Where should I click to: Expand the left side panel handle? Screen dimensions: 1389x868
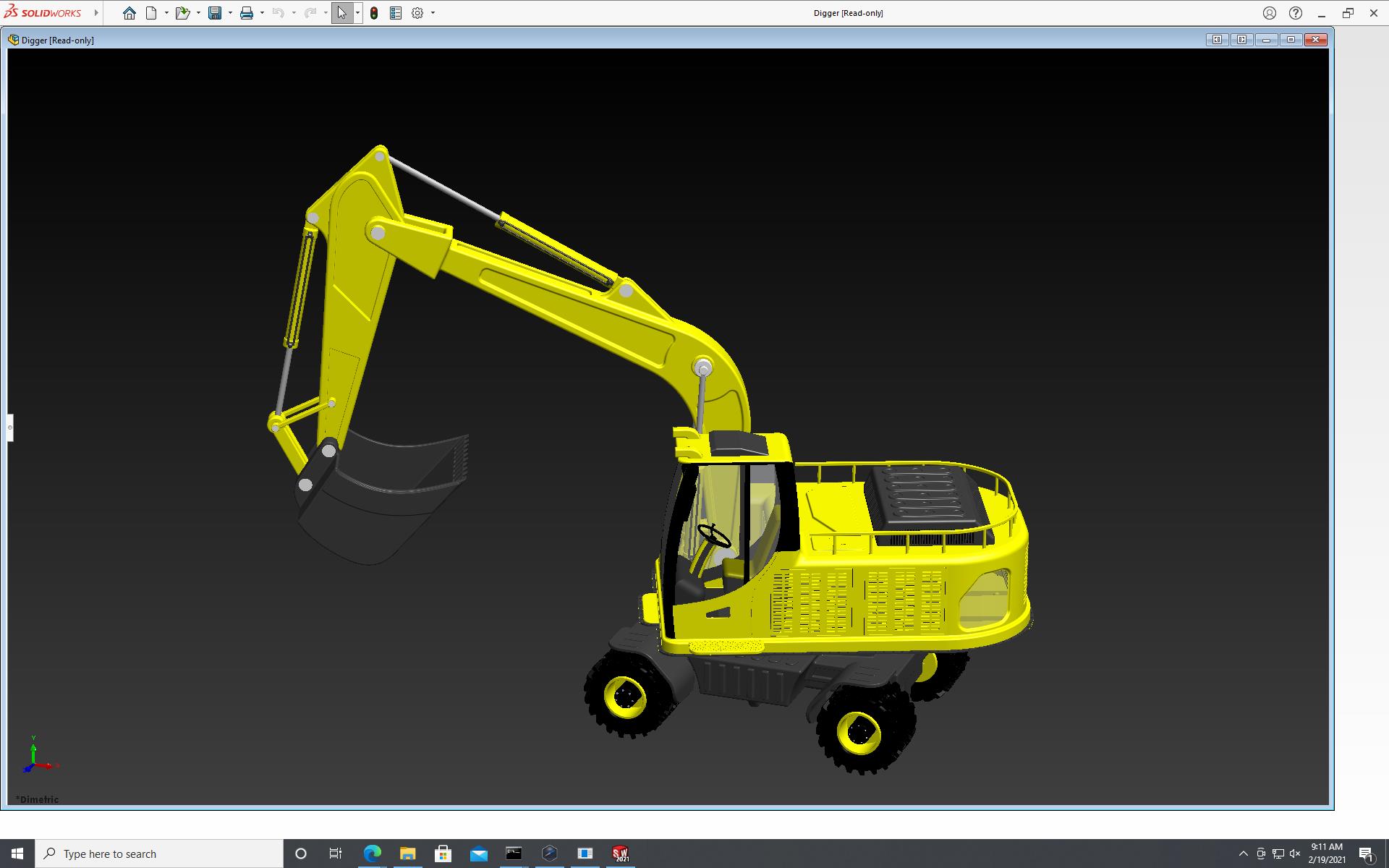click(x=10, y=427)
